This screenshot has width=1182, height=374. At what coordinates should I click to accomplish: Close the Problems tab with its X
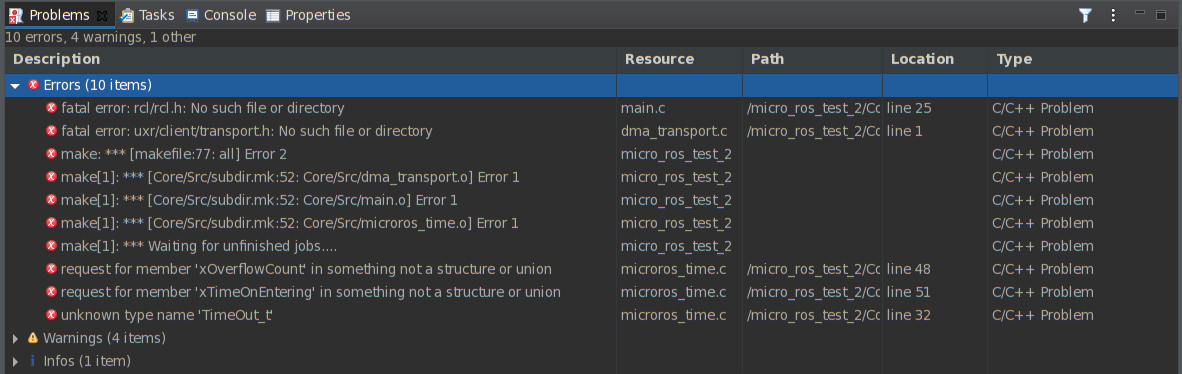(103, 15)
